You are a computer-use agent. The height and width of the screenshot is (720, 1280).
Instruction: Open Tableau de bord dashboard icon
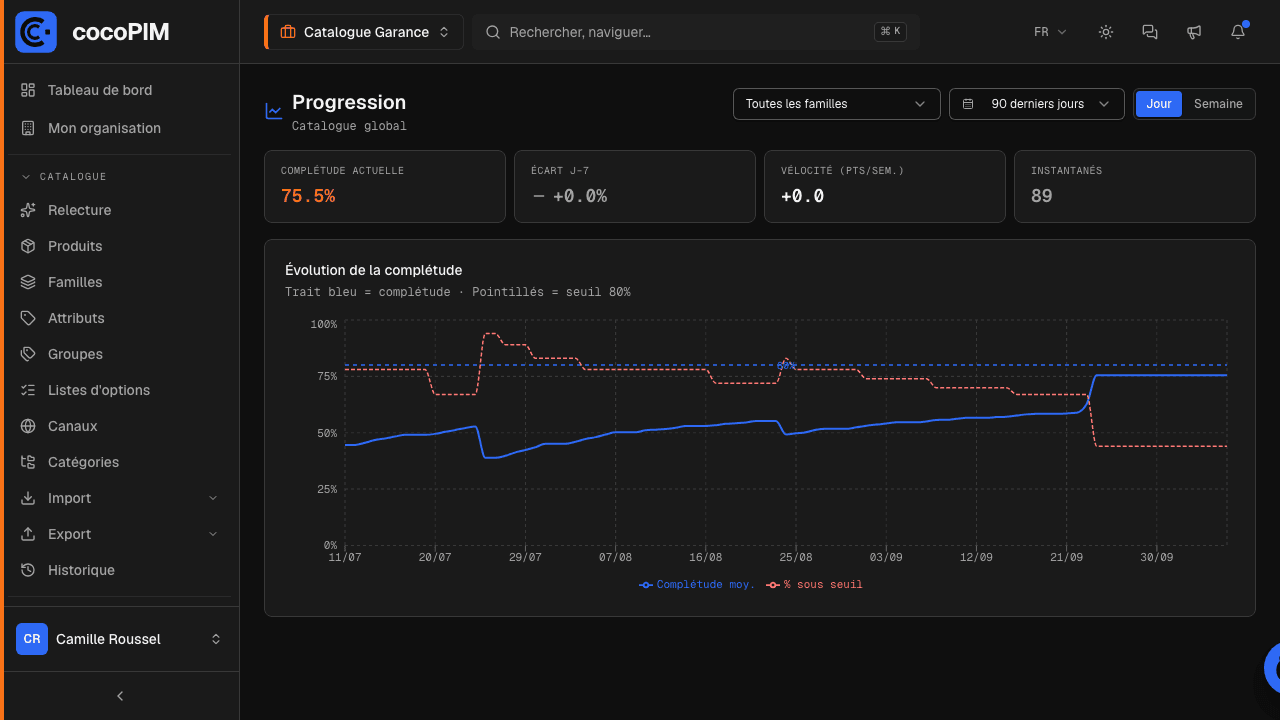pyautogui.click(x=28, y=90)
